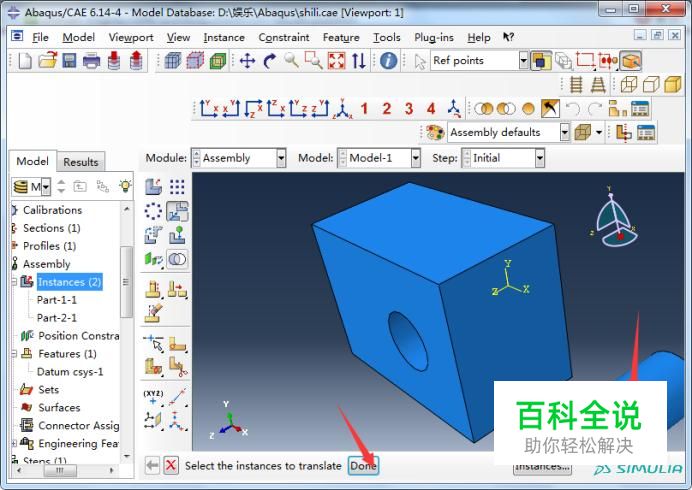This screenshot has height=490, width=692.
Task: Click the Done button in prompt area
Action: tap(363, 466)
